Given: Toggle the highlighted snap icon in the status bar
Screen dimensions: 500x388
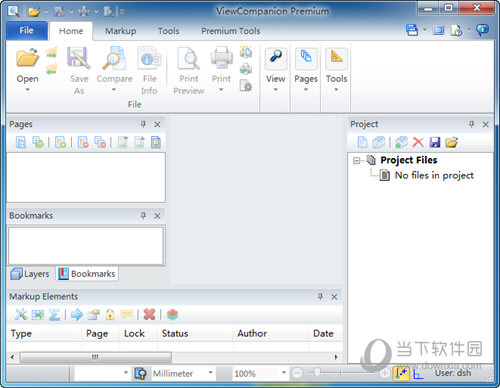Looking at the screenshot, I should pyautogui.click(x=401, y=373).
